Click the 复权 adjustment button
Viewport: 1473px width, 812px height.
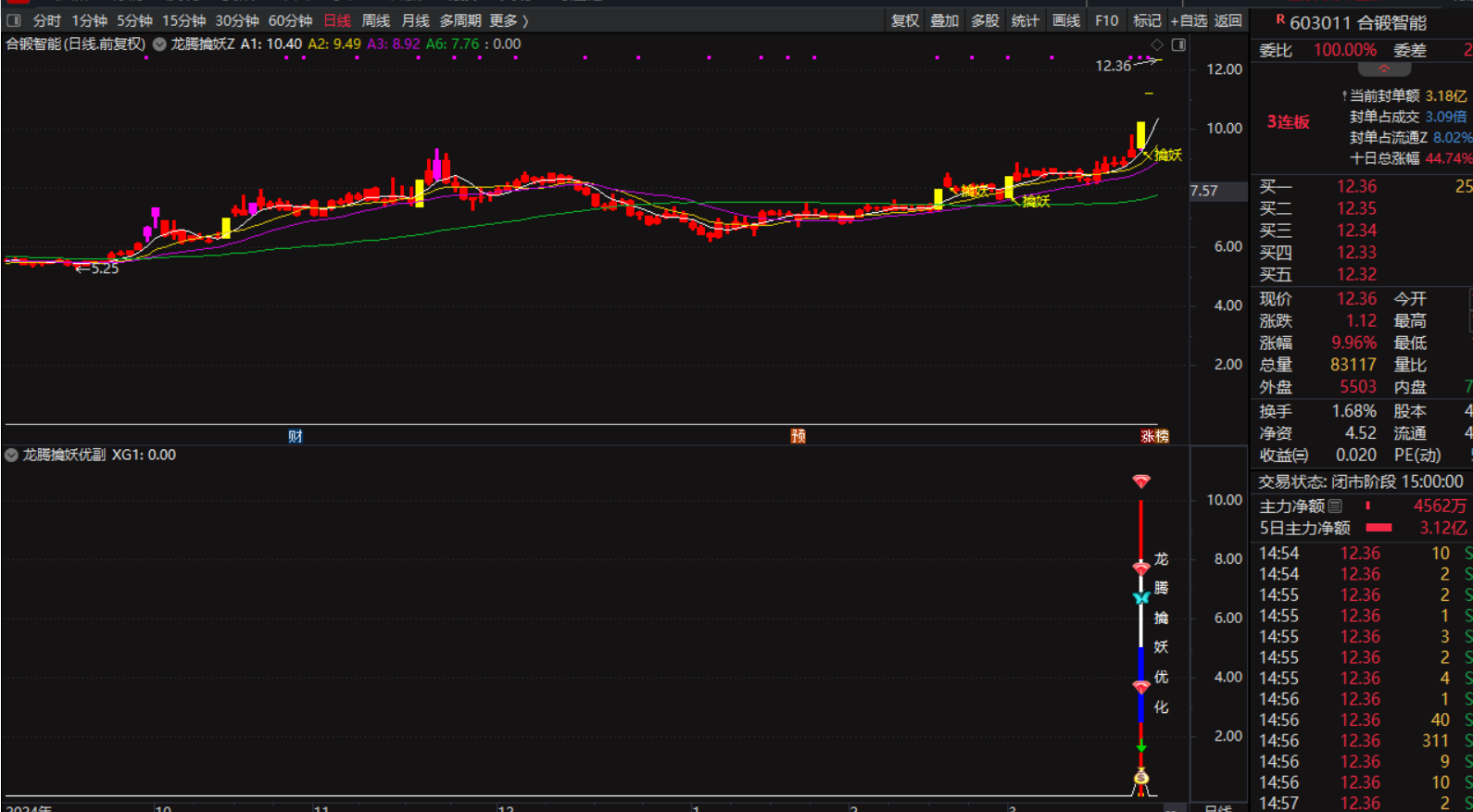pyautogui.click(x=904, y=20)
